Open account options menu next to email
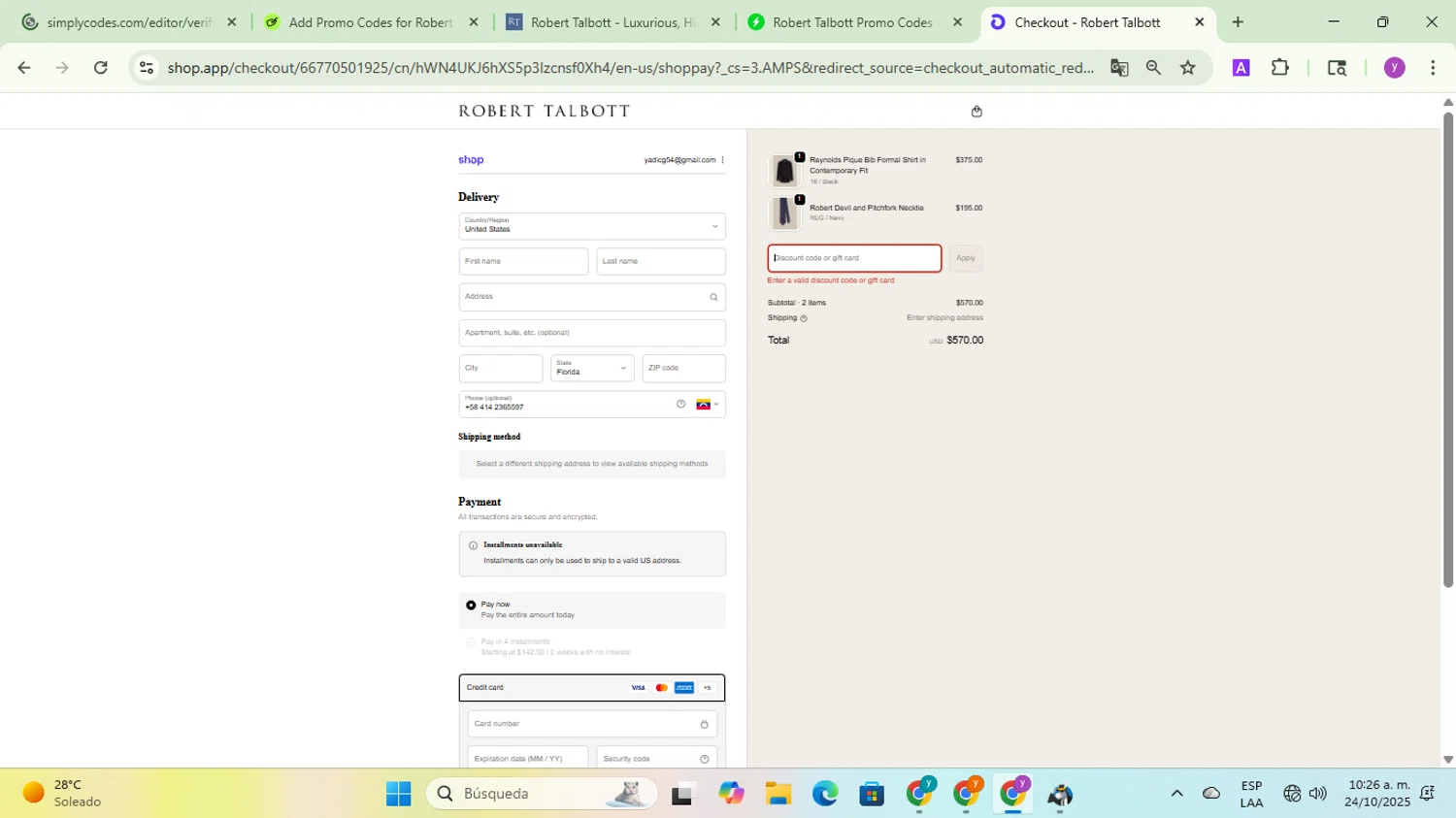Screen dimensions: 1456x818 (x=722, y=160)
